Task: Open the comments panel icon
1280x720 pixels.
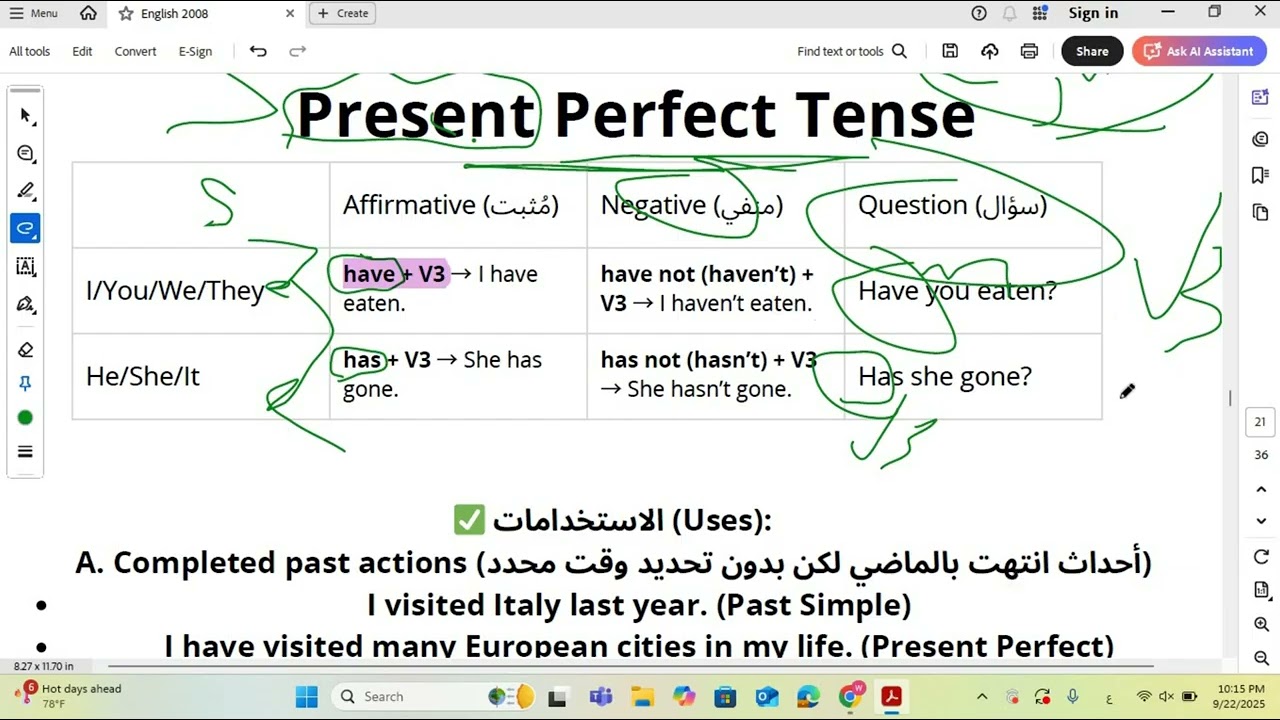Action: click(x=1260, y=139)
